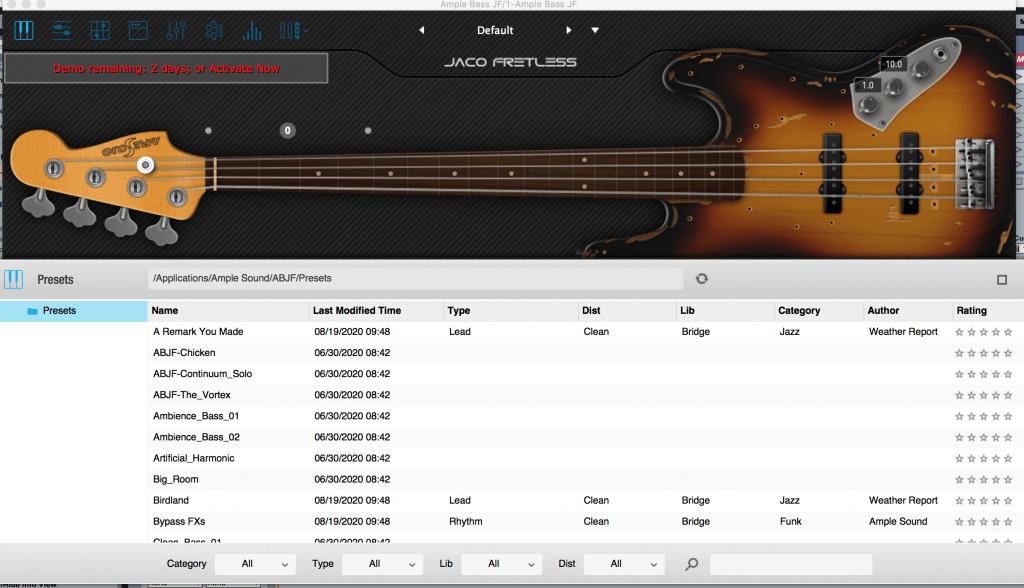This screenshot has height=588, width=1024.
Task: Open the Type filter dropdown
Action: [x=383, y=564]
